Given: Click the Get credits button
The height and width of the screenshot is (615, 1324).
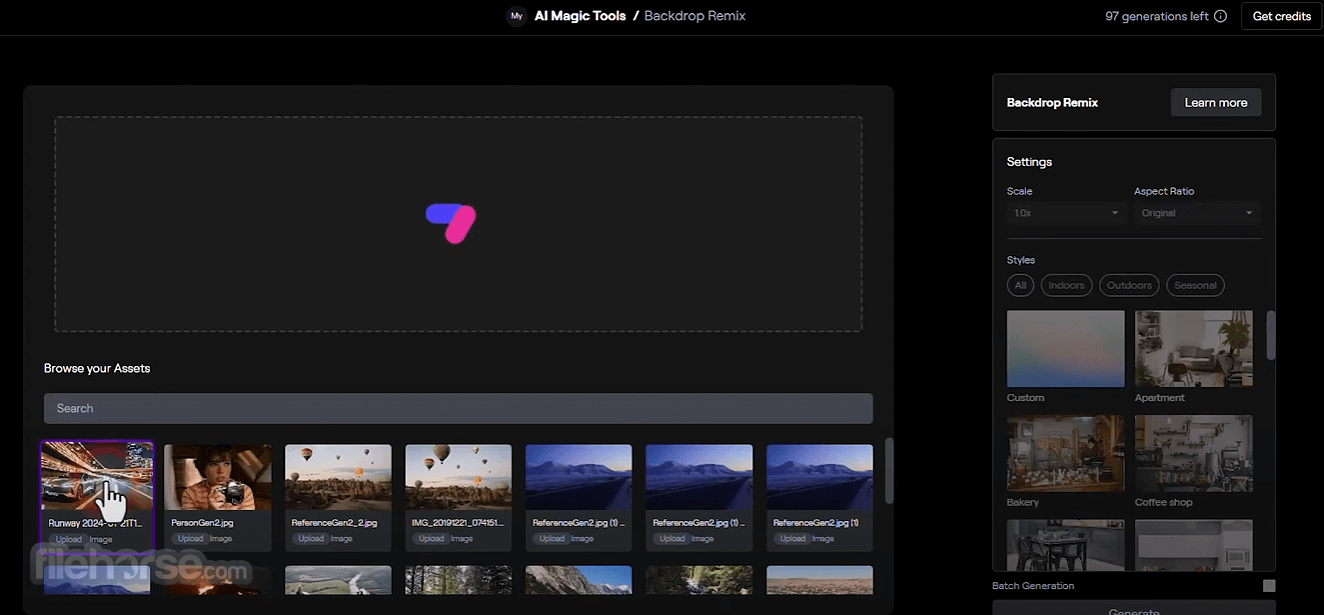Looking at the screenshot, I should (1281, 16).
